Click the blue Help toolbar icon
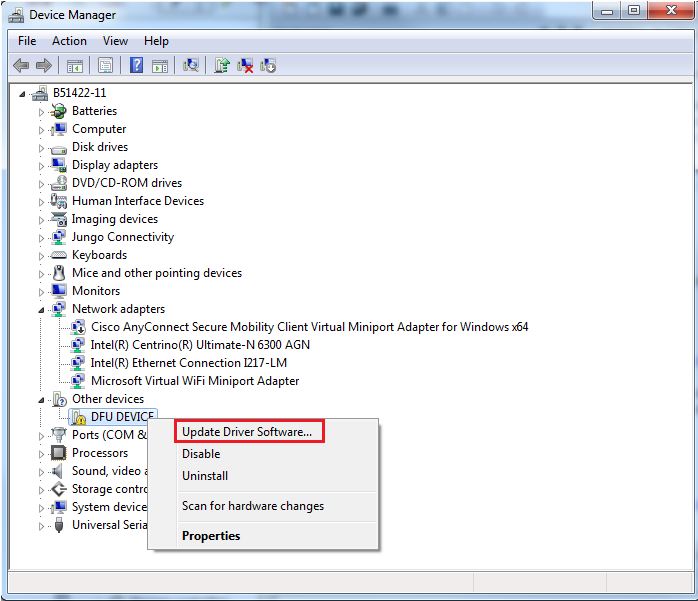Viewport: 698px width, 601px height. click(136, 66)
